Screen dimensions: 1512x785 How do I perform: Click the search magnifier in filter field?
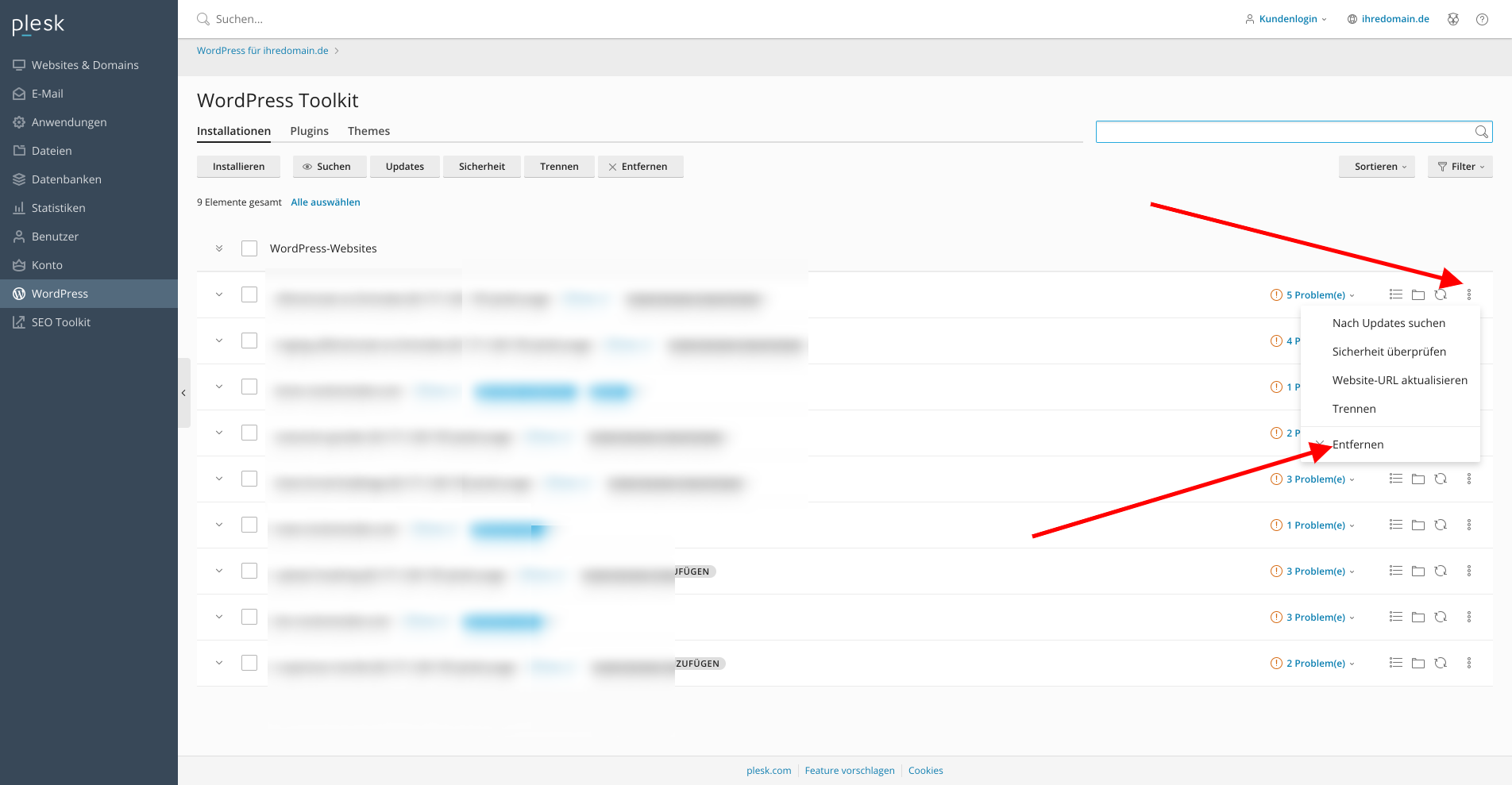pyautogui.click(x=1482, y=132)
